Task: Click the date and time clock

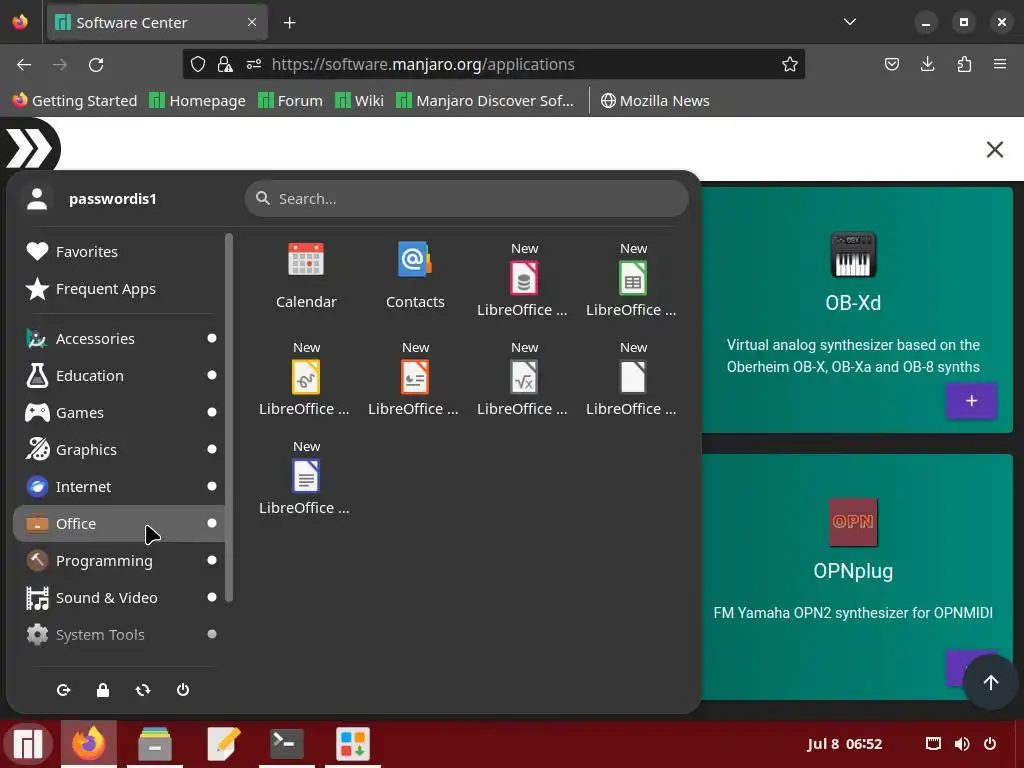Action: [x=844, y=744]
